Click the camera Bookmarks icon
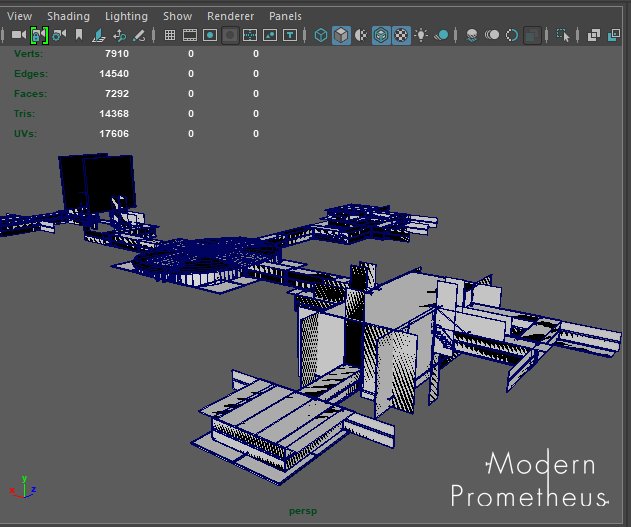The image size is (631, 527). click(79, 35)
